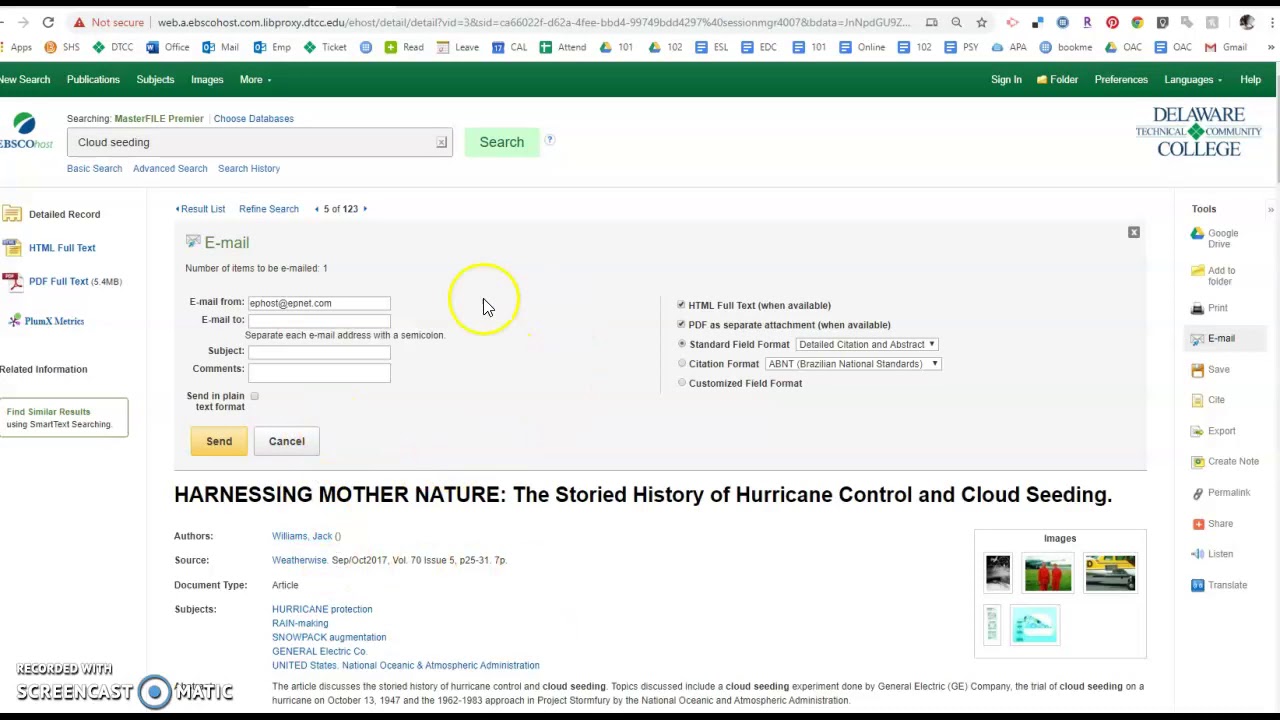This screenshot has height=720, width=1280.
Task: Open HTML Full Text icon
Action: coord(13,248)
